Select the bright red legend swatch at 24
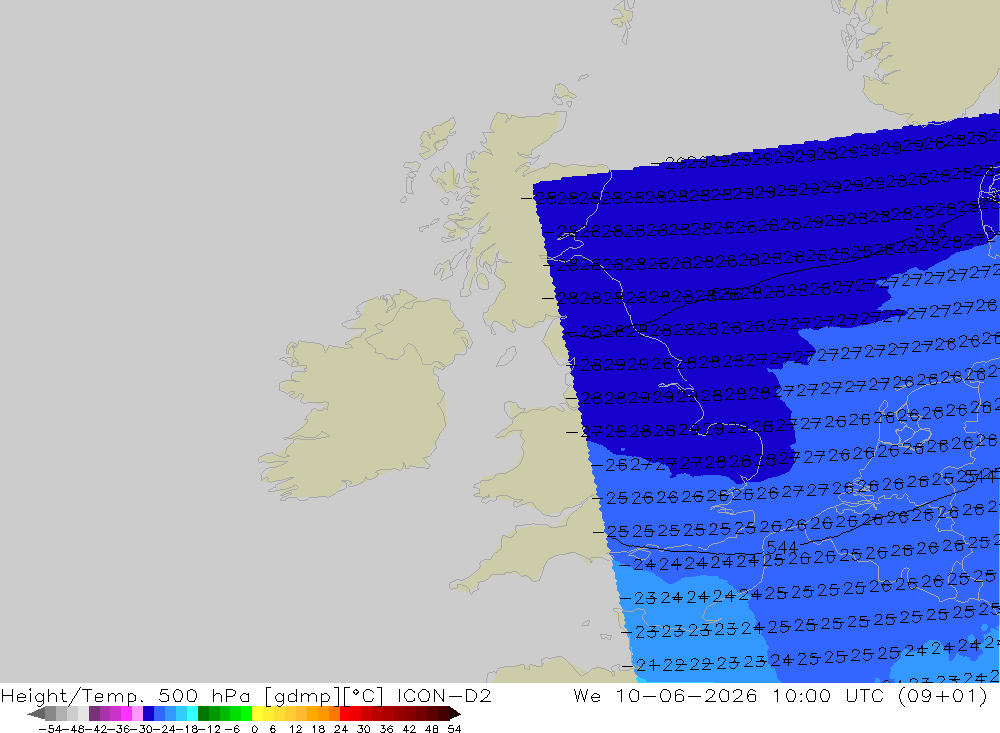Viewport: 1000px width, 733px height. (x=345, y=713)
